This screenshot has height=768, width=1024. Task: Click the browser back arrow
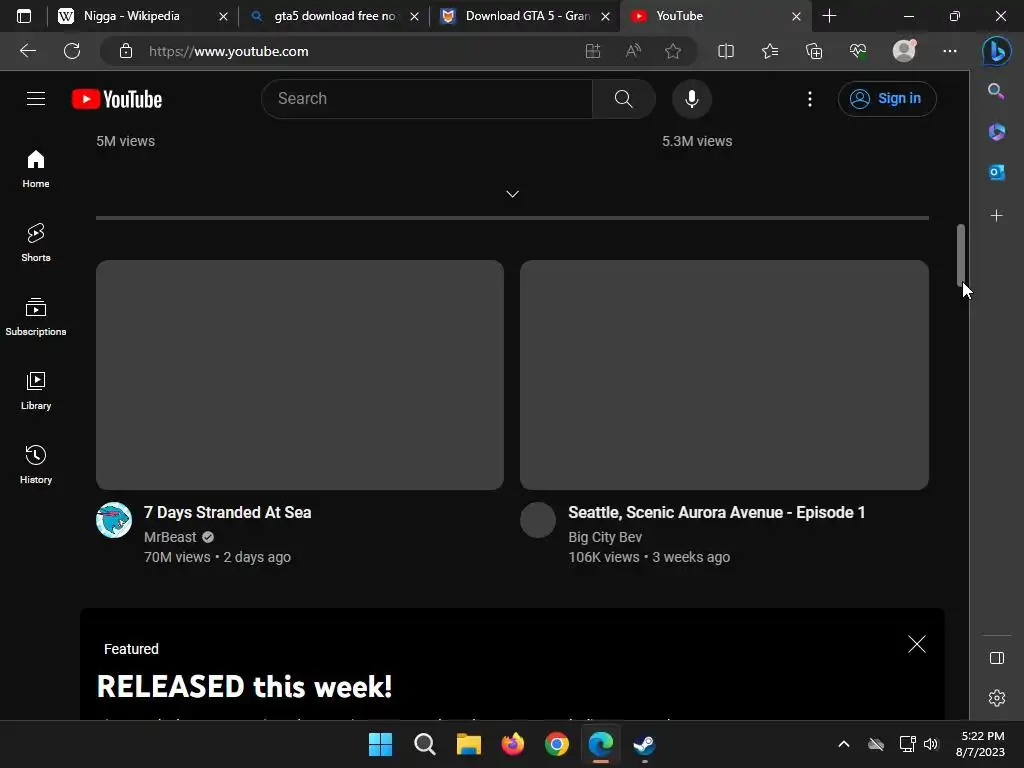(27, 51)
